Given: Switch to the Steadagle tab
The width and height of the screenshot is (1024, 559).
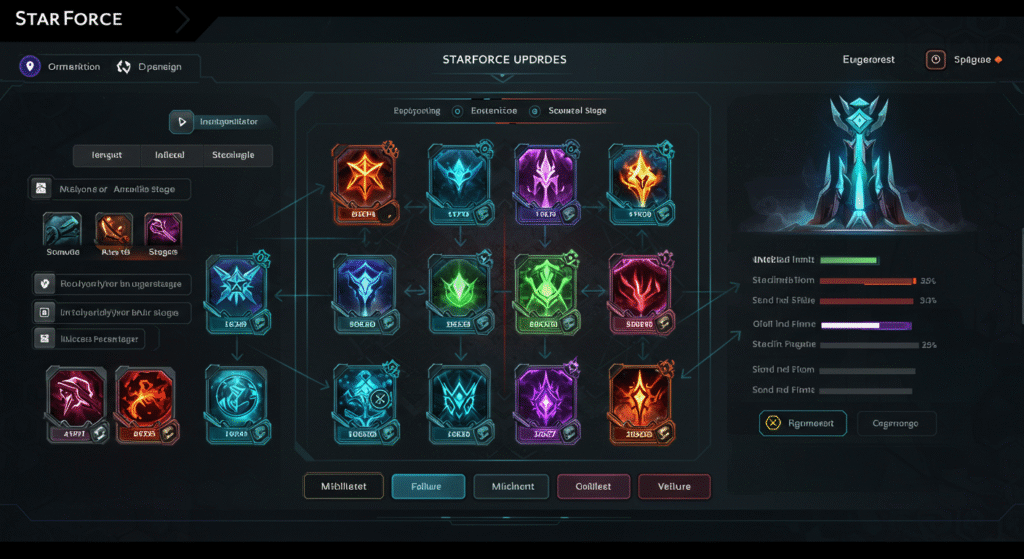Looking at the screenshot, I should pos(233,155).
